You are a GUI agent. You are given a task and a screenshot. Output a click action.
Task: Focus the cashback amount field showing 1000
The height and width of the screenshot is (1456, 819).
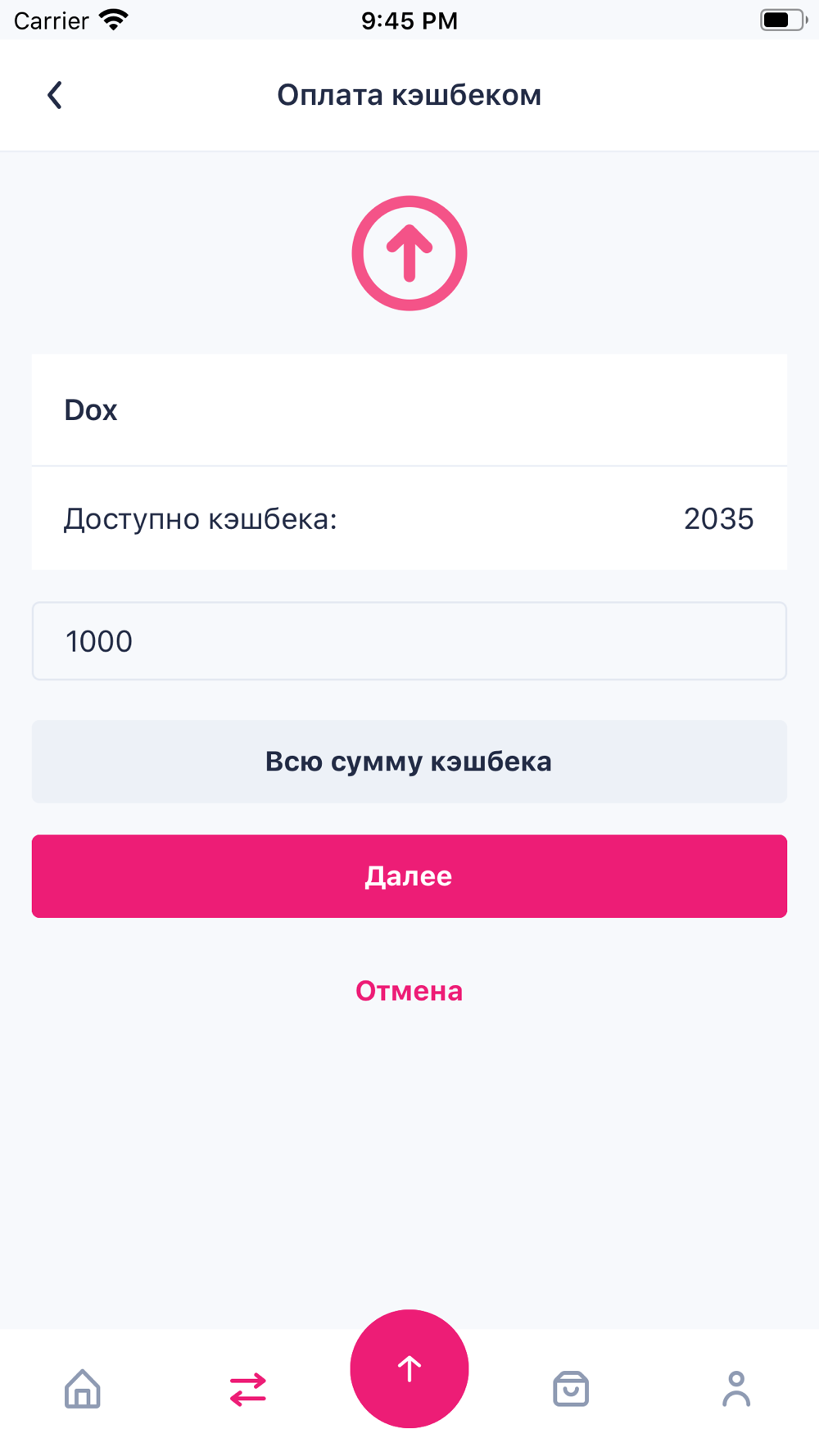point(409,641)
